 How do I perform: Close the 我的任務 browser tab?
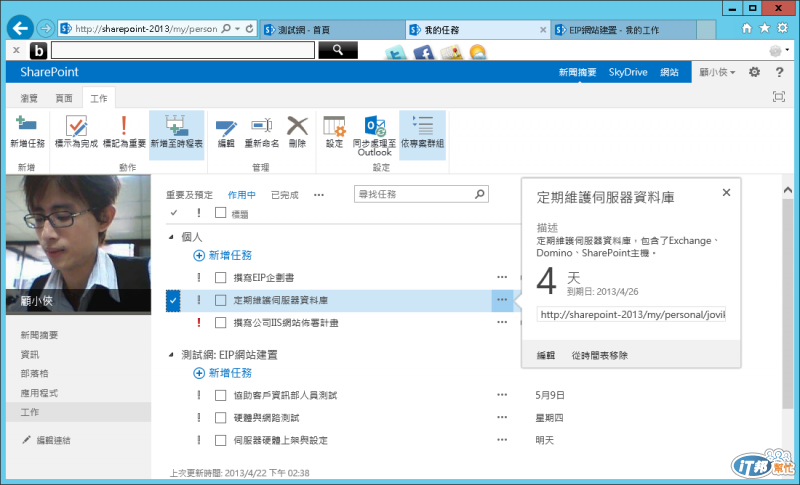543,30
